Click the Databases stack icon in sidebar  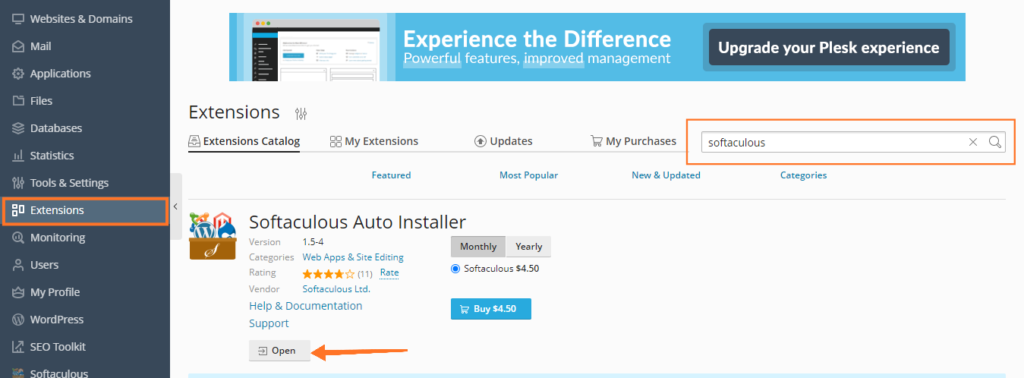point(18,129)
